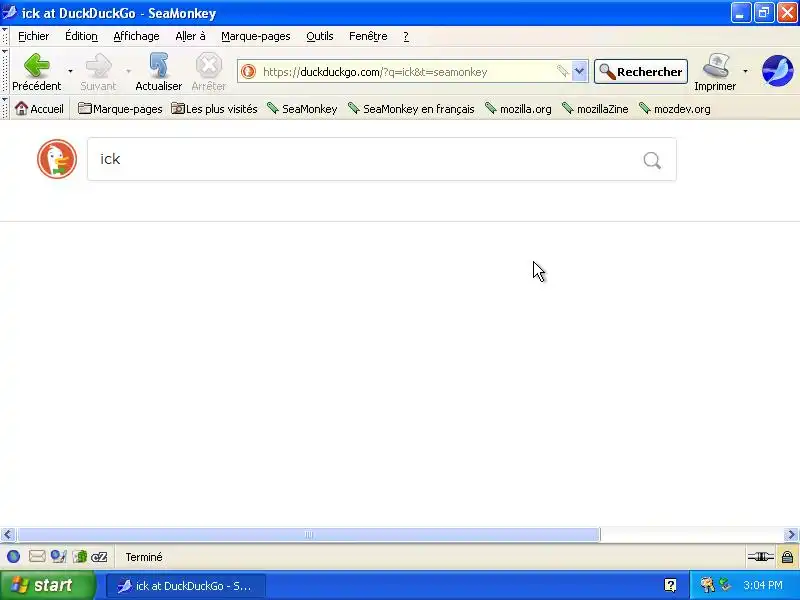
Task: Open the Suivant history dropdown arrow
Action: pos(128,71)
